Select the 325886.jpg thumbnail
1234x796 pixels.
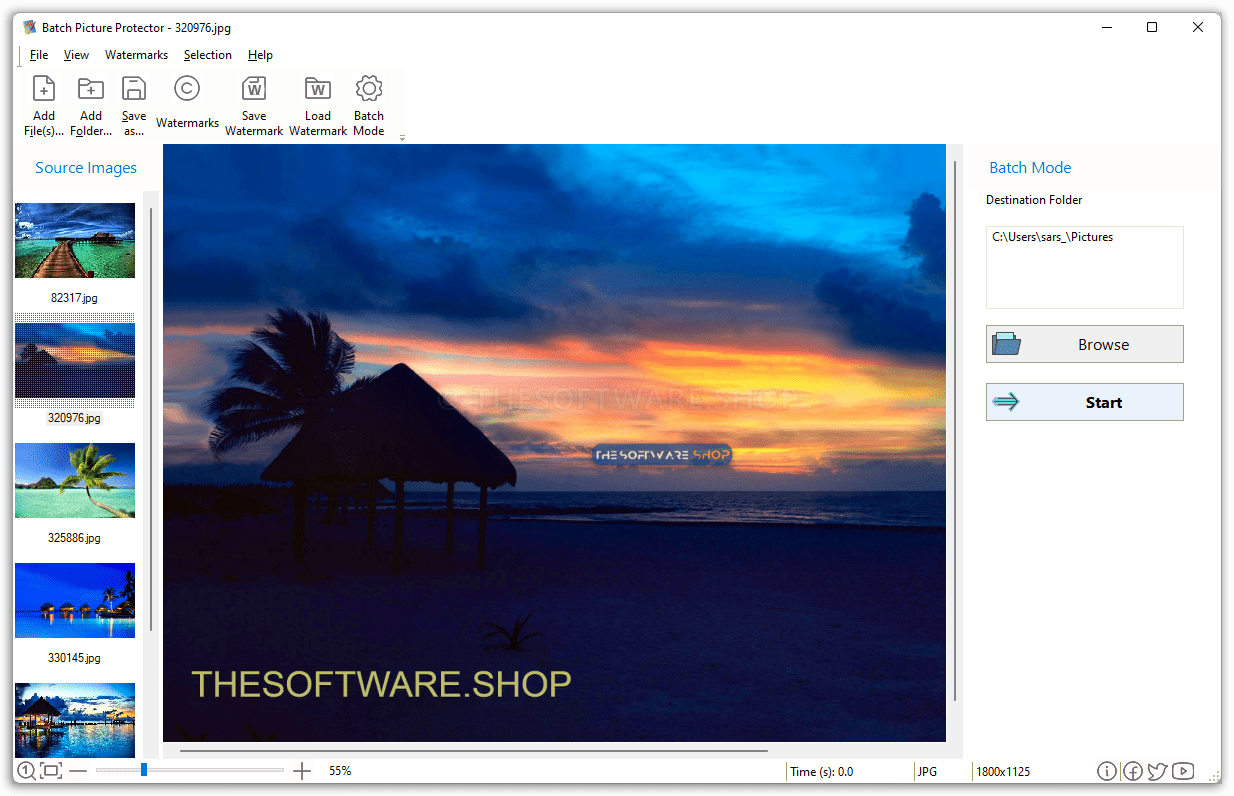pos(75,480)
